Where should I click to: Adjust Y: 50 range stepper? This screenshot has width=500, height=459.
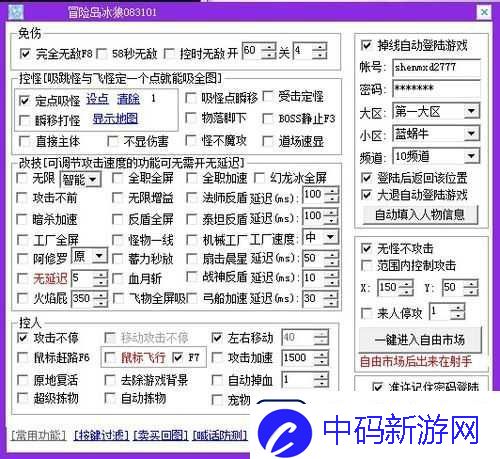click(471, 288)
